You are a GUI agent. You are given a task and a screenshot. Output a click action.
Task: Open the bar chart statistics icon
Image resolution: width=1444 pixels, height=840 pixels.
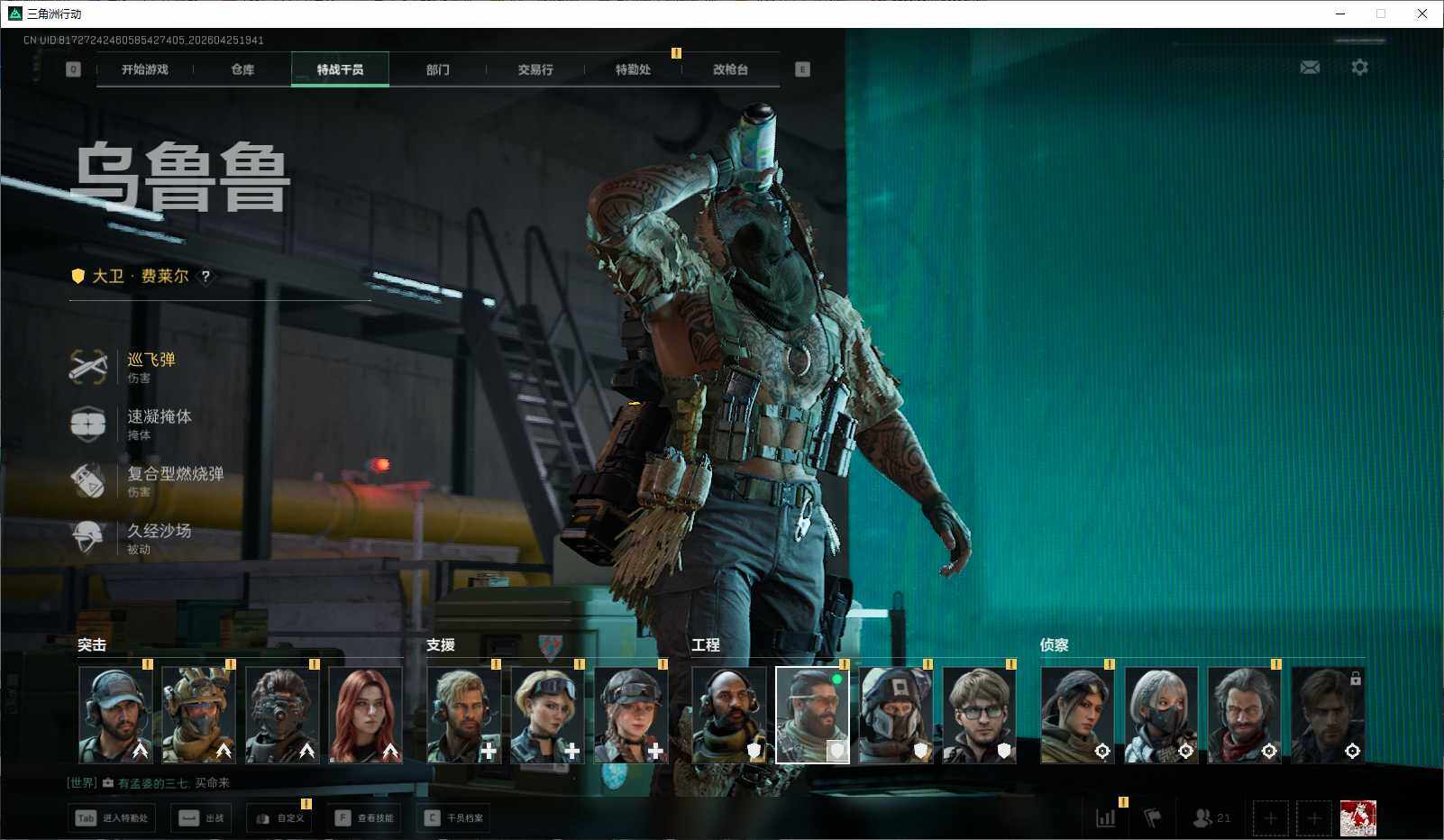[x=1105, y=818]
